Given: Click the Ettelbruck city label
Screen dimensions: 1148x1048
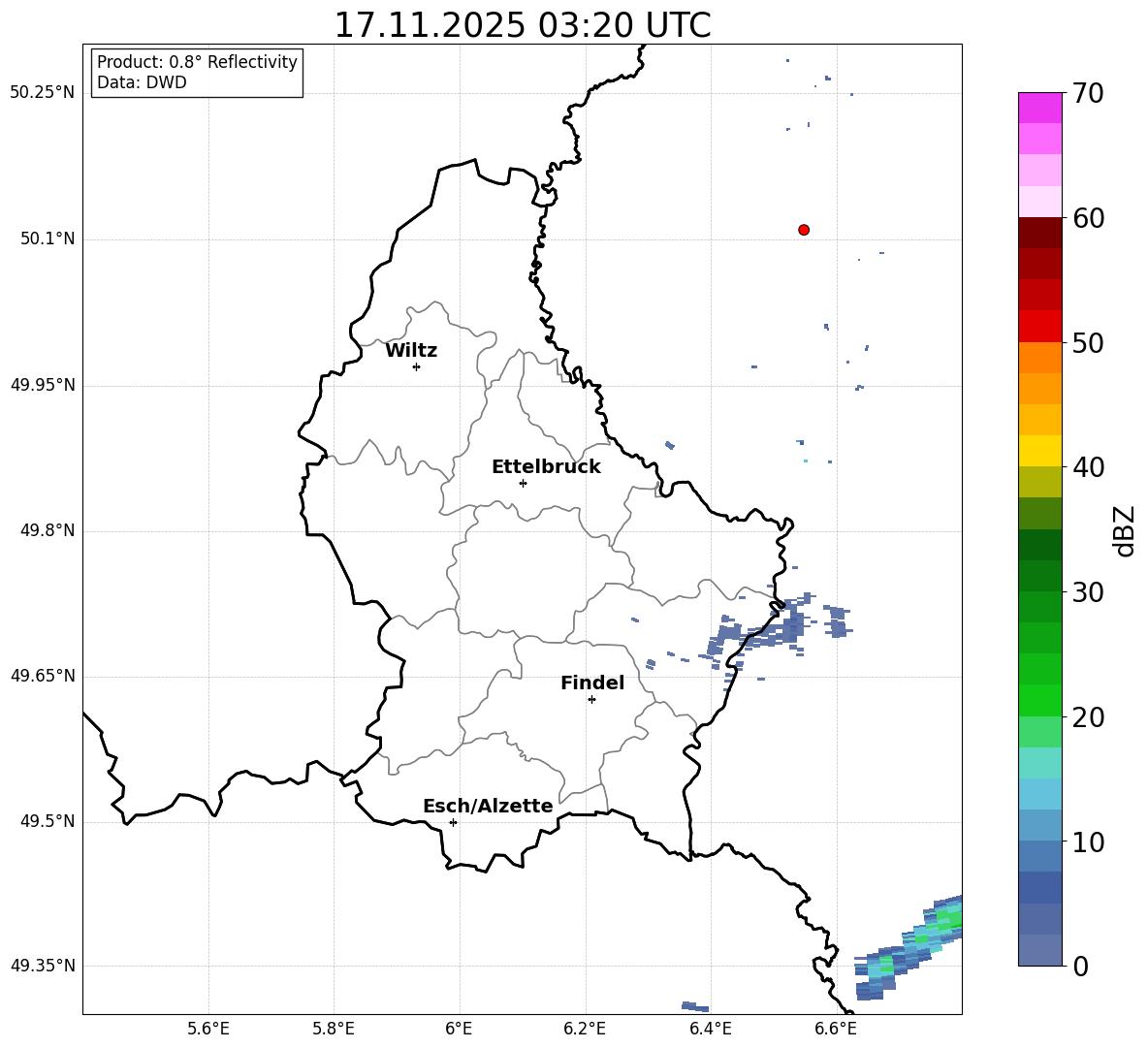Looking at the screenshot, I should tap(546, 467).
